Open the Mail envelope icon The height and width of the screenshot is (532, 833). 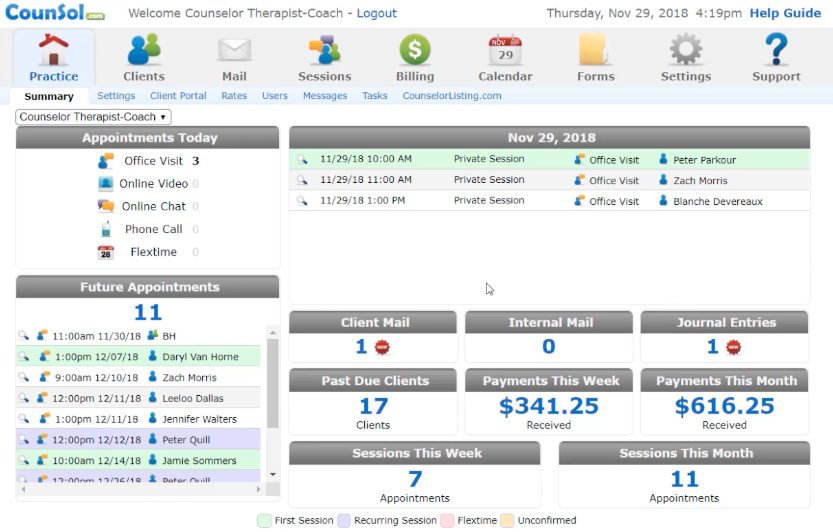tap(234, 50)
